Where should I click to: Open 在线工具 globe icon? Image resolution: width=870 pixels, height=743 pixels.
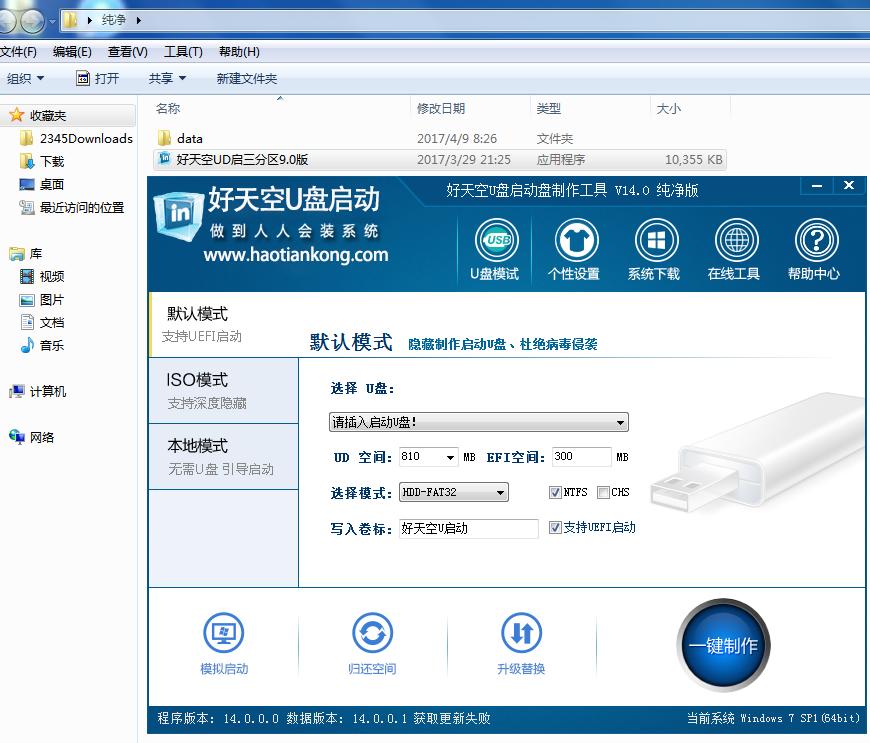click(x=736, y=241)
